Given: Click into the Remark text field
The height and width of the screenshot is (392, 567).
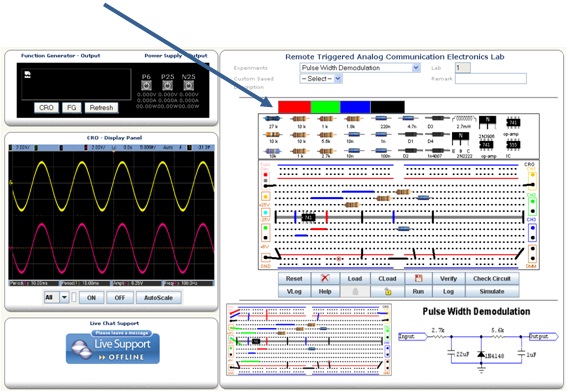Looking at the screenshot, I should point(491,78).
